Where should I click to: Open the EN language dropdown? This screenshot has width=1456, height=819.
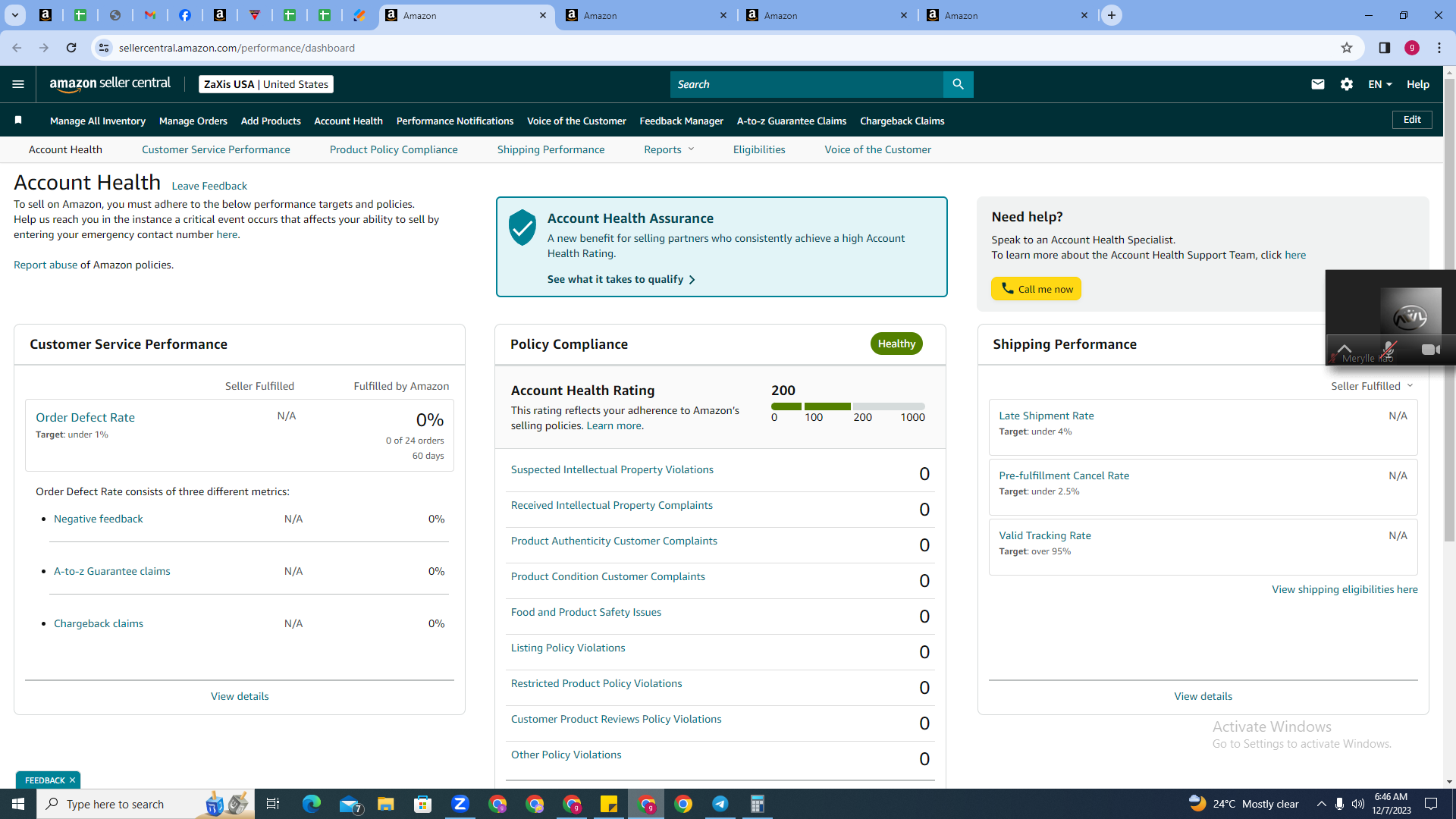[1380, 84]
